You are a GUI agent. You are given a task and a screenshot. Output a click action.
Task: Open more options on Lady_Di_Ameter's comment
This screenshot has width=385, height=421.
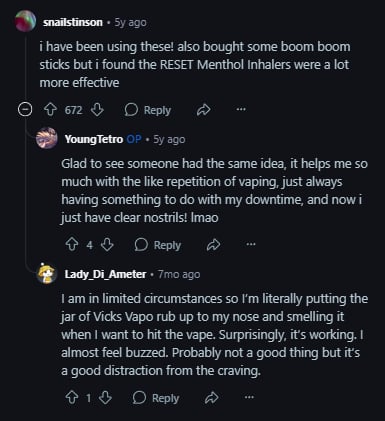(249, 397)
